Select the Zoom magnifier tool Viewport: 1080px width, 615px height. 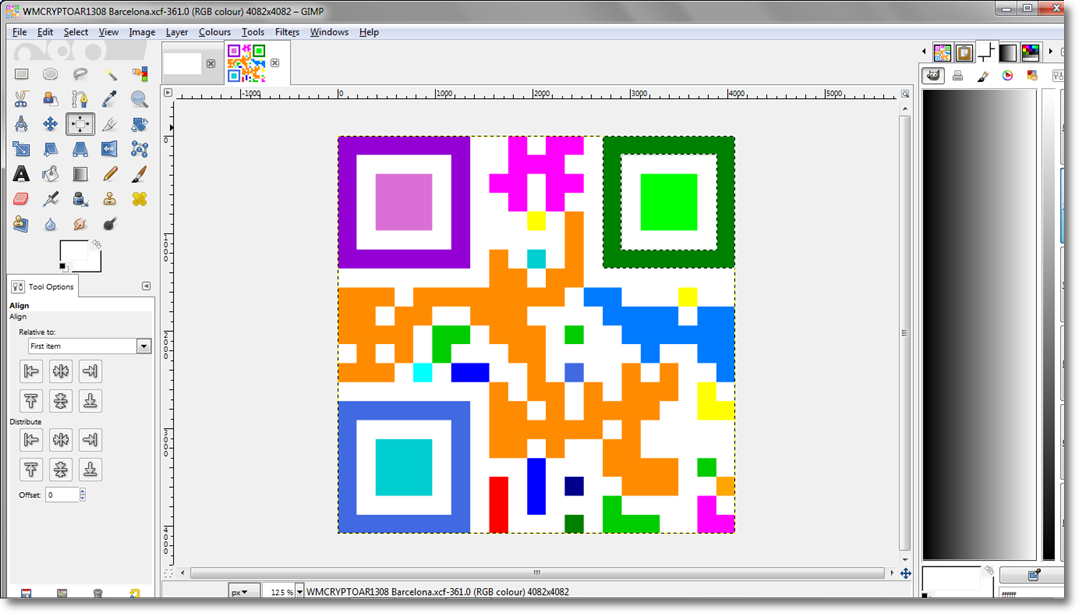pyautogui.click(x=140, y=99)
